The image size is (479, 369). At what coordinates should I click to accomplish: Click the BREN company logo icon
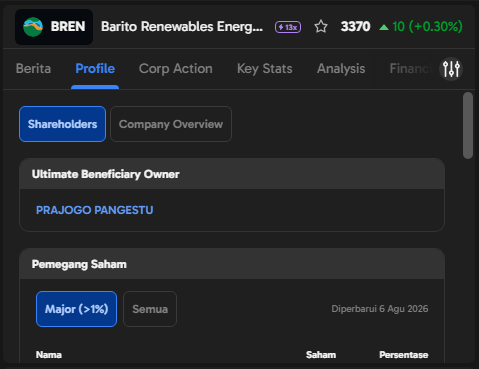tap(33, 27)
